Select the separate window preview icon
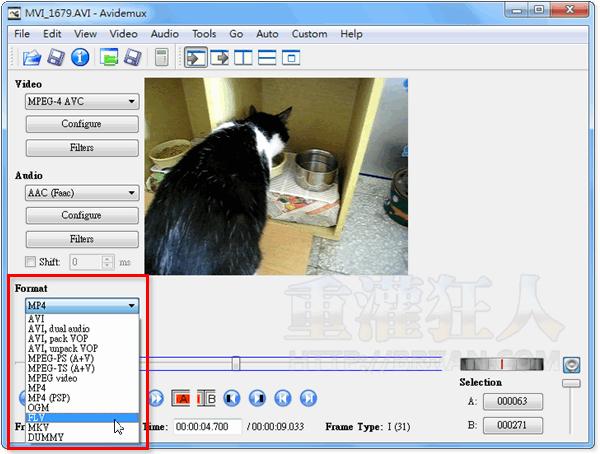600x454 pixels. (x=291, y=58)
